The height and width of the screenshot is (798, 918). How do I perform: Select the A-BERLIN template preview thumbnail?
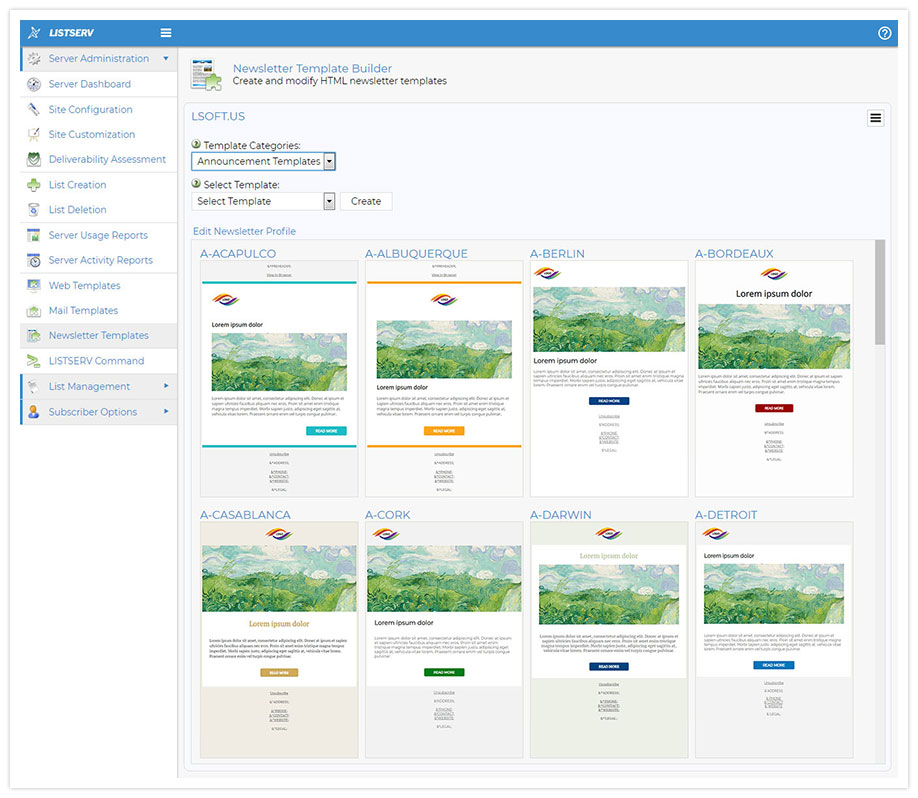[609, 379]
